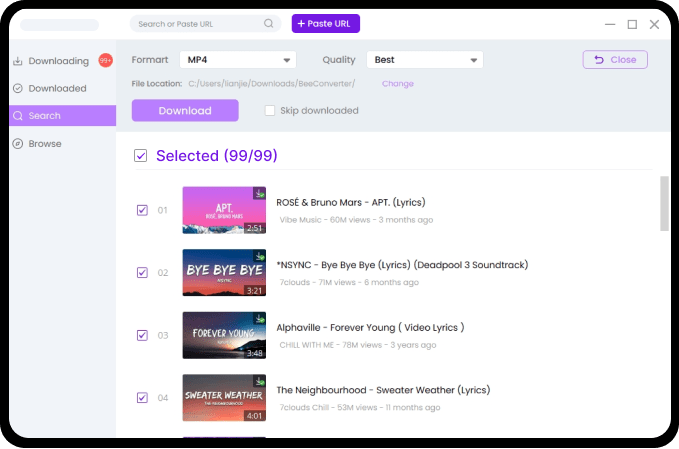Click download icon on Forever Young thumbnail
679x449 pixels.
(259, 319)
